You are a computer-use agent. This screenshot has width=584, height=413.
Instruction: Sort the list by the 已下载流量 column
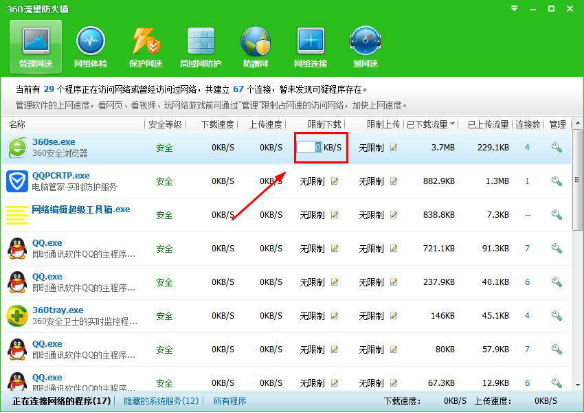click(431, 124)
